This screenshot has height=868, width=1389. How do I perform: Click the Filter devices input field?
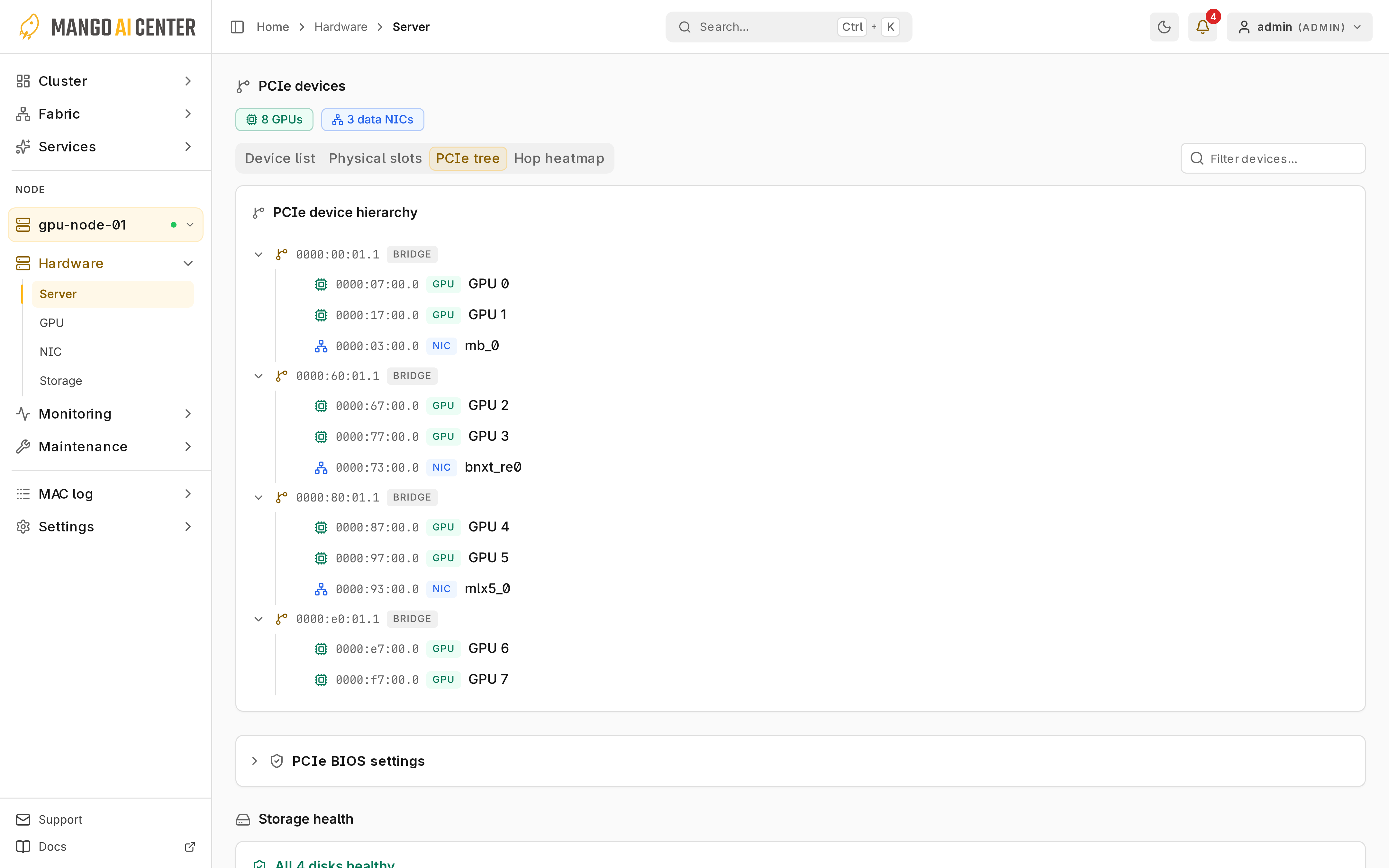click(x=1273, y=158)
